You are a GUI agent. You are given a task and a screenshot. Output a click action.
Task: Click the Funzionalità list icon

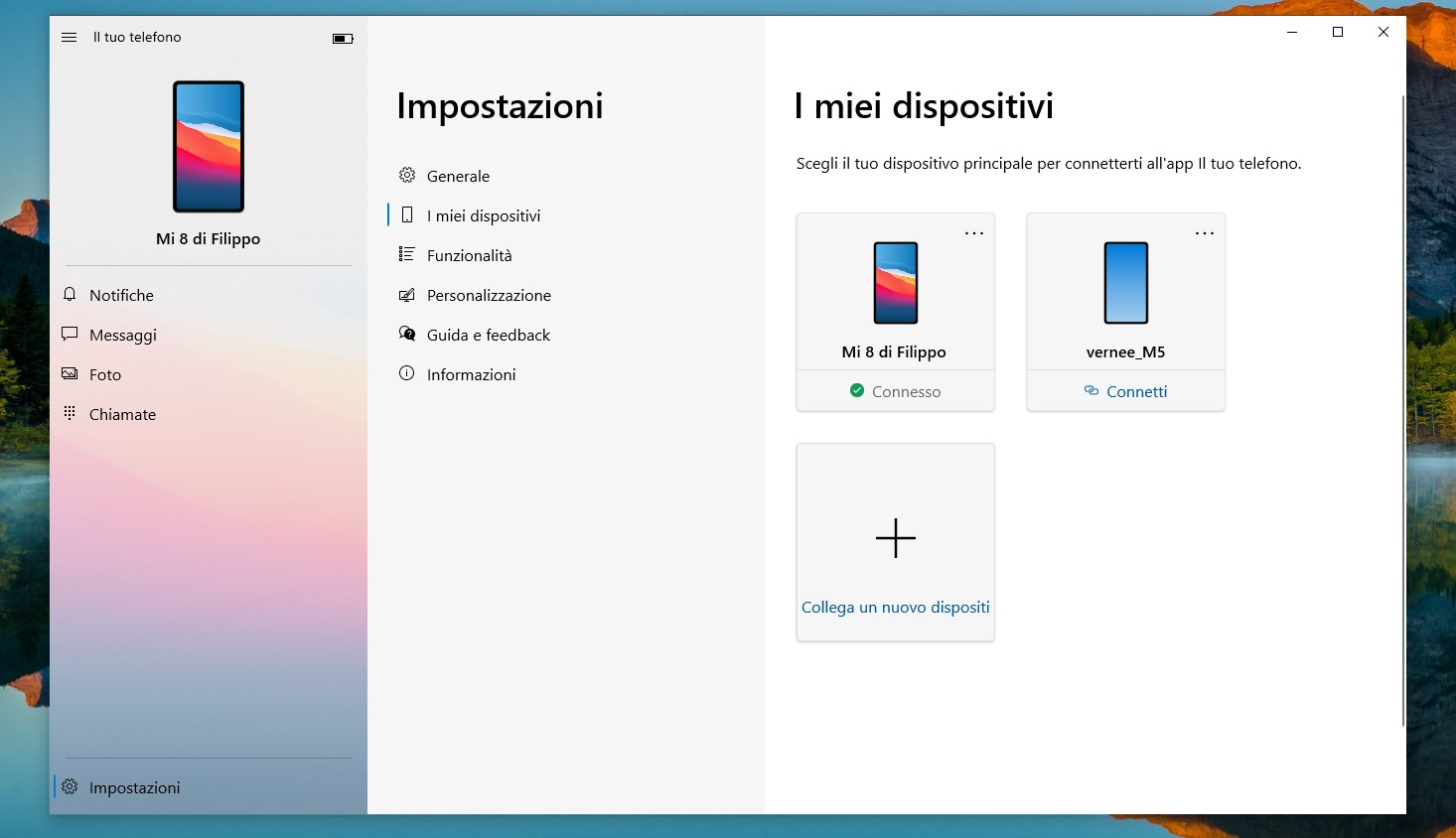pos(406,254)
